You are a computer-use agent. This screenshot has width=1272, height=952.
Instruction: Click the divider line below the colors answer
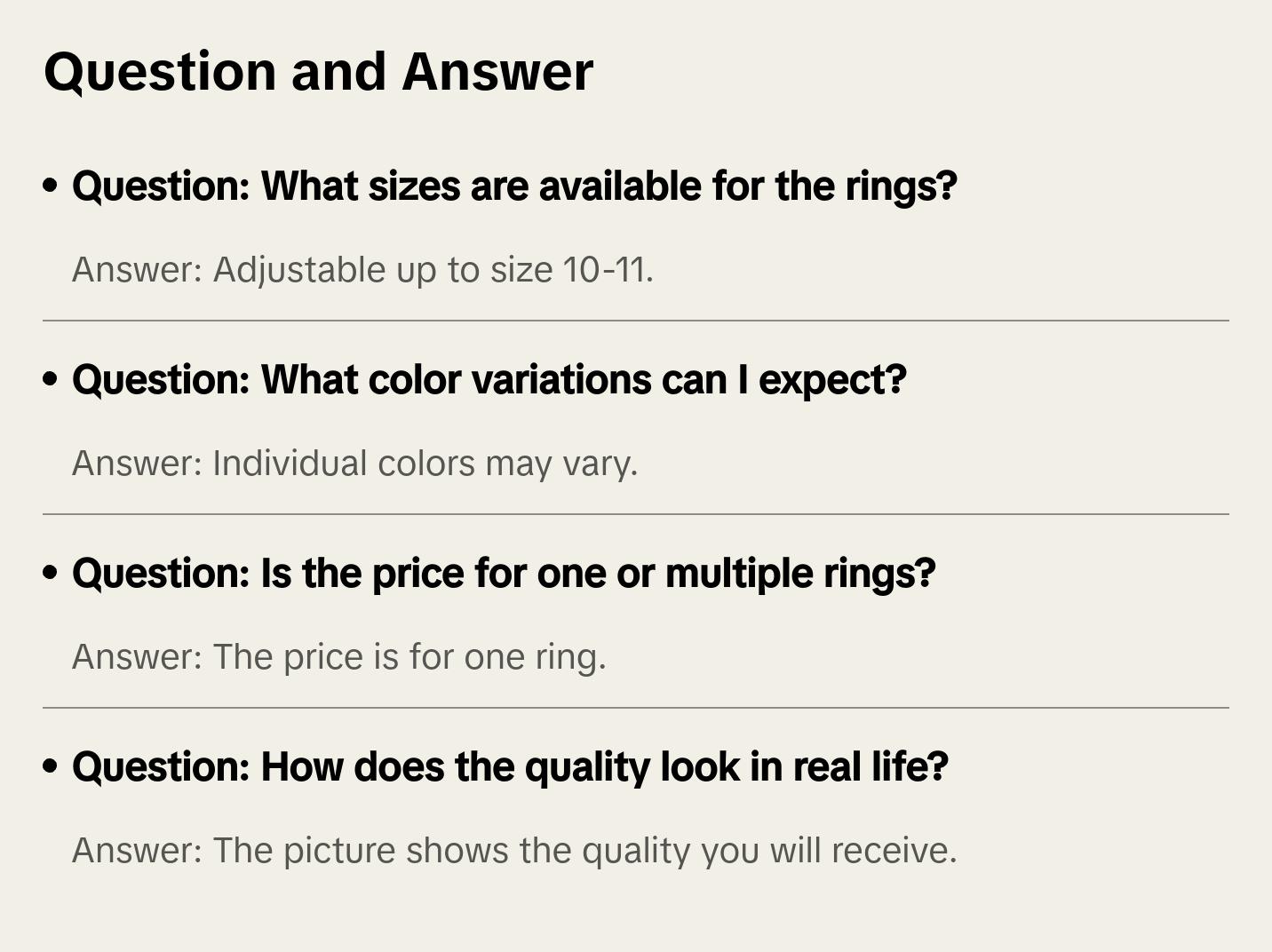tap(636, 514)
